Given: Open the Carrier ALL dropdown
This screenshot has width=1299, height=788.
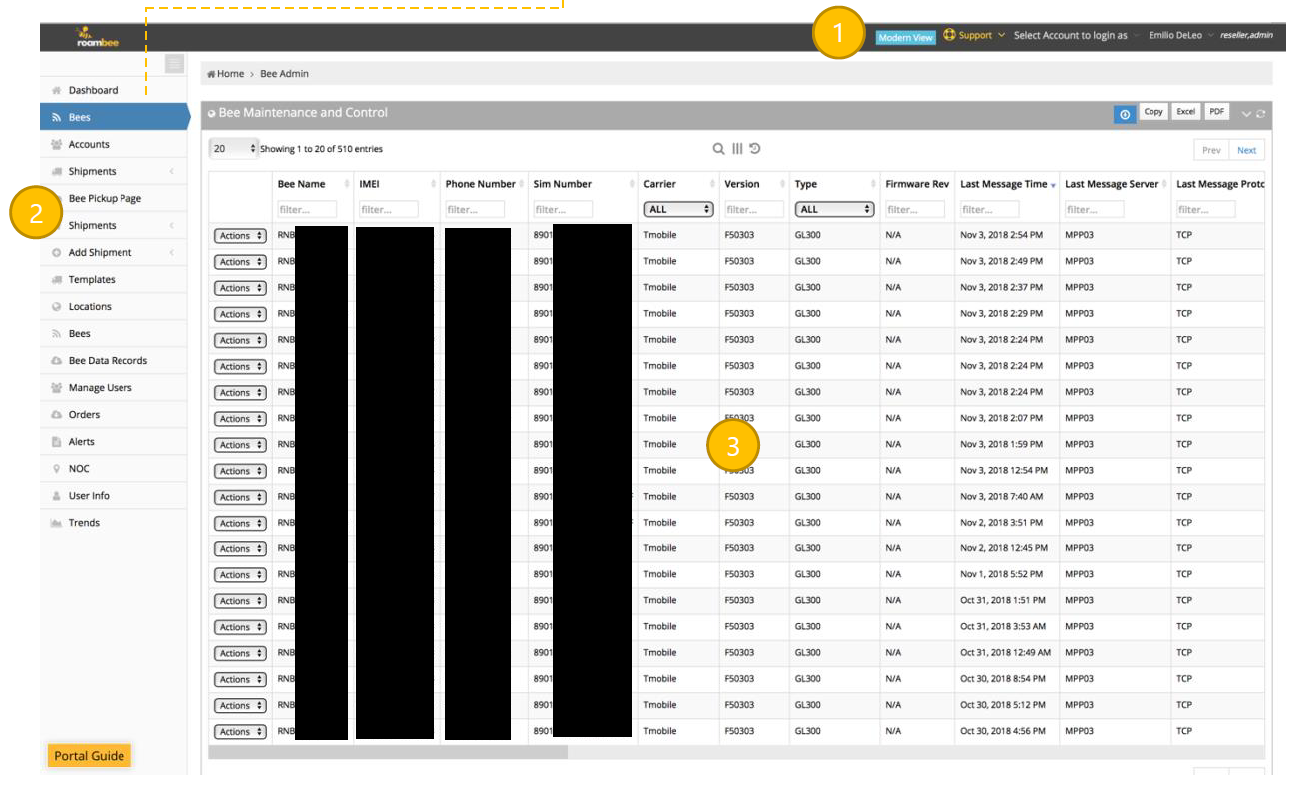Looking at the screenshot, I should pyautogui.click(x=678, y=208).
